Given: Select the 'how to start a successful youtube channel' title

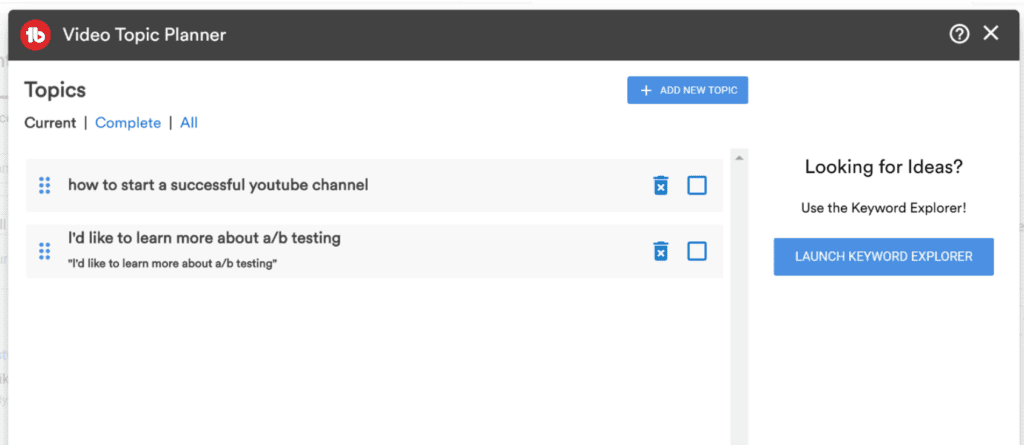Looking at the screenshot, I should click(x=218, y=185).
